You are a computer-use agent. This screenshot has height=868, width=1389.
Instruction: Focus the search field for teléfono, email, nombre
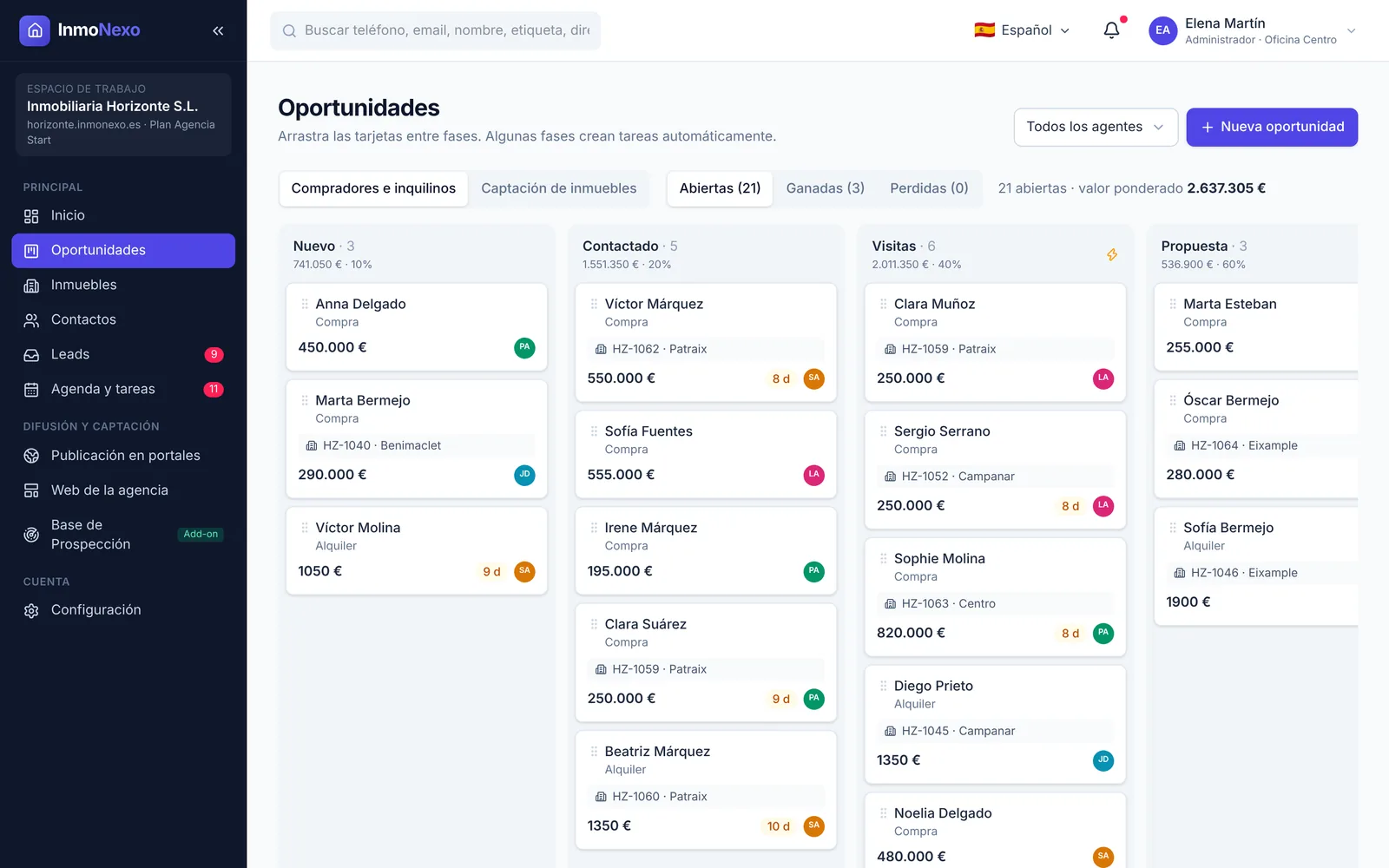tap(435, 30)
